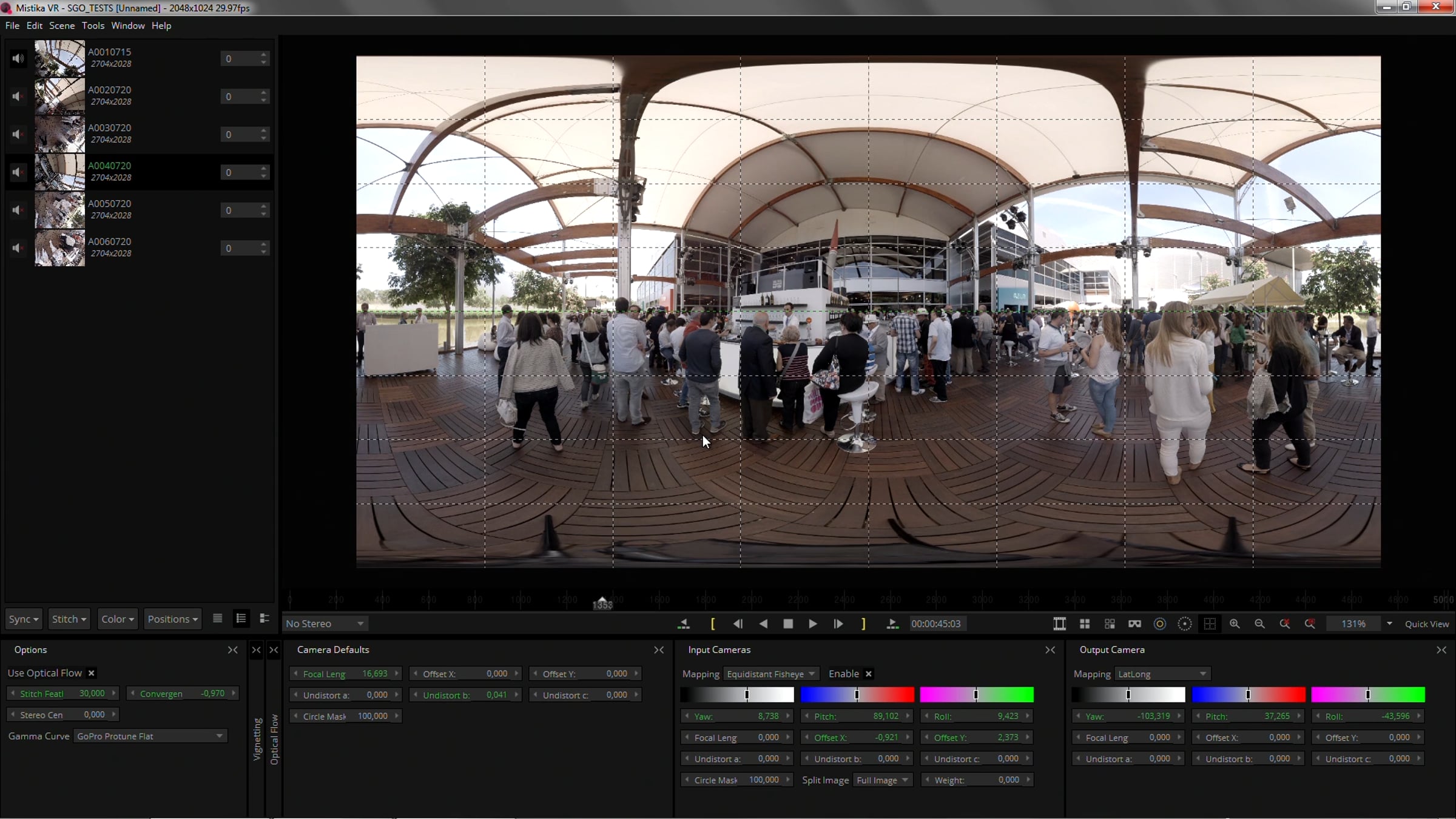Open the No Stereo dropdown
Screen dimensions: 1456x819
click(x=325, y=624)
